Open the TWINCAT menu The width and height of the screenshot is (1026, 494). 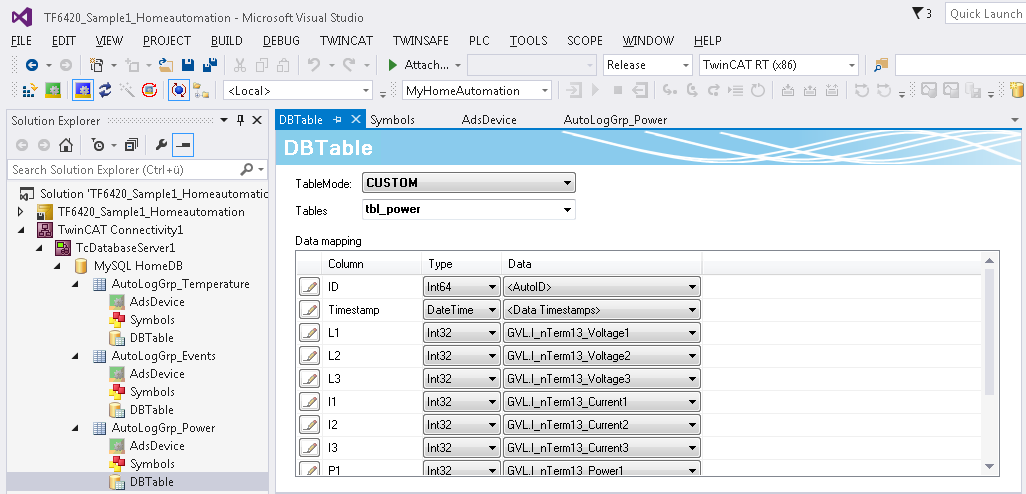pyautogui.click(x=346, y=41)
